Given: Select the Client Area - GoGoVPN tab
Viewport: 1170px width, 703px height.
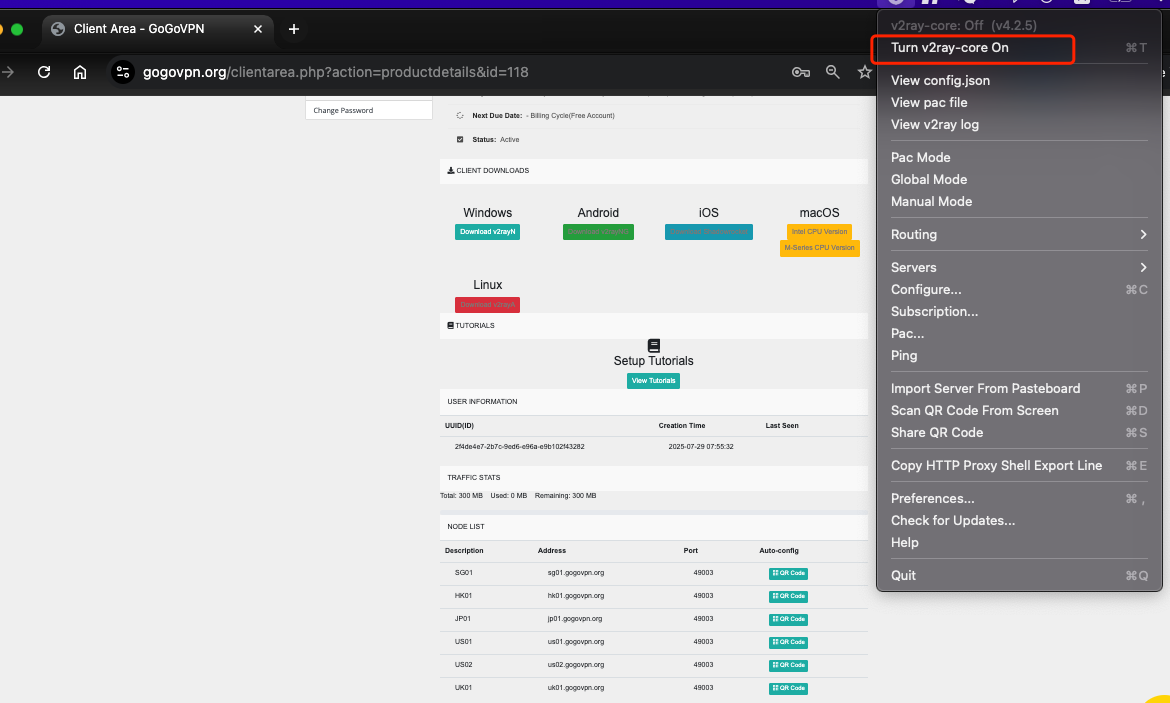Looking at the screenshot, I should coord(157,28).
